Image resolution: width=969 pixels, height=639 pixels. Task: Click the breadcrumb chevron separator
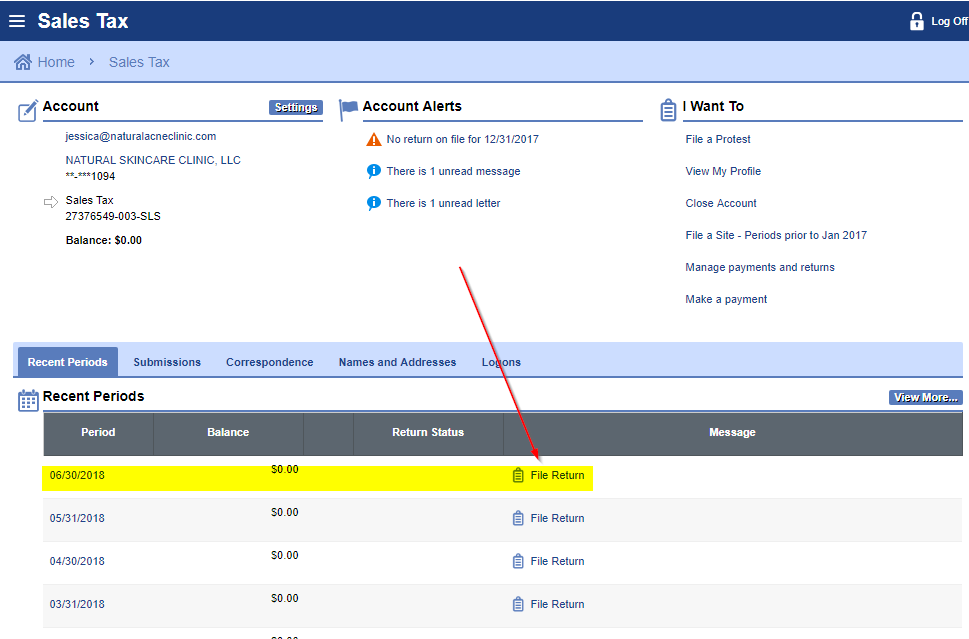[x=91, y=62]
